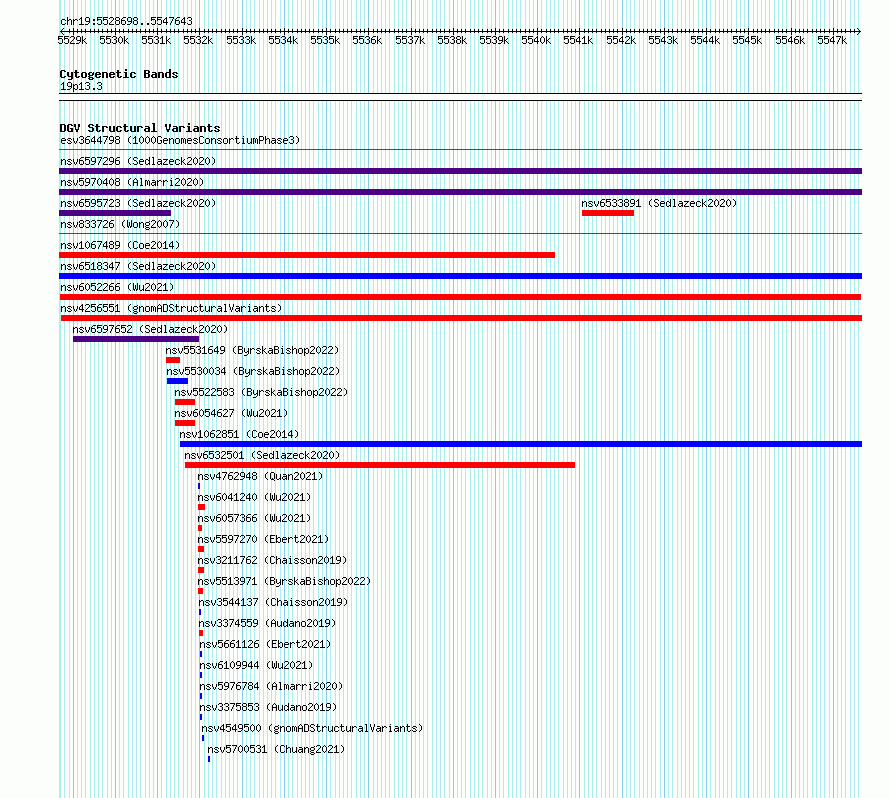890x798 pixels.
Task: Select the short purple bar under nsv6595723
Action: 115,213
